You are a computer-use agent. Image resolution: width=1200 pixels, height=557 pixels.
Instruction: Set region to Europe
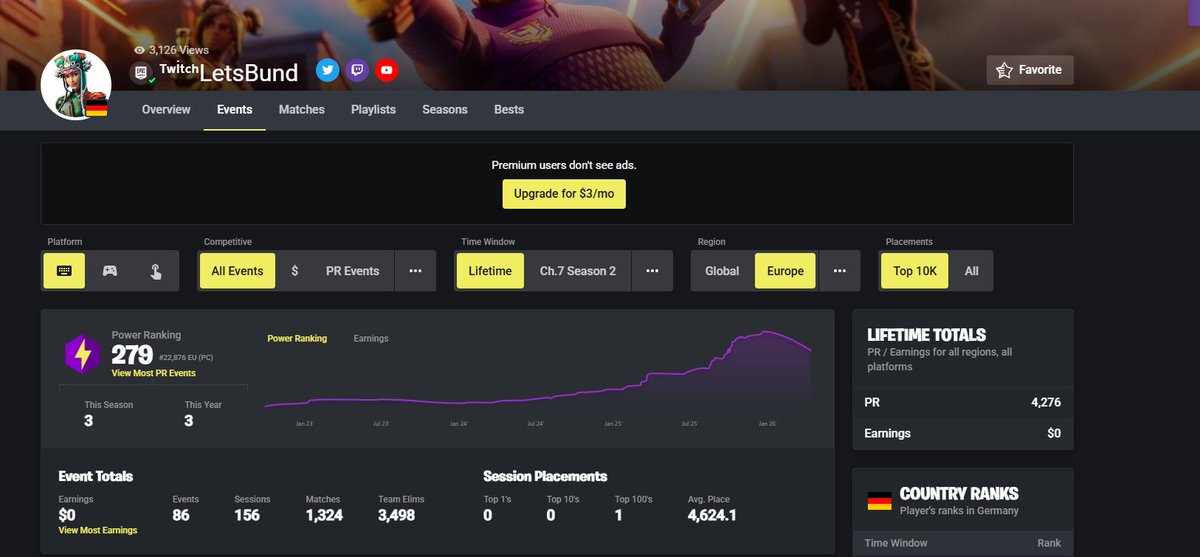coord(785,271)
